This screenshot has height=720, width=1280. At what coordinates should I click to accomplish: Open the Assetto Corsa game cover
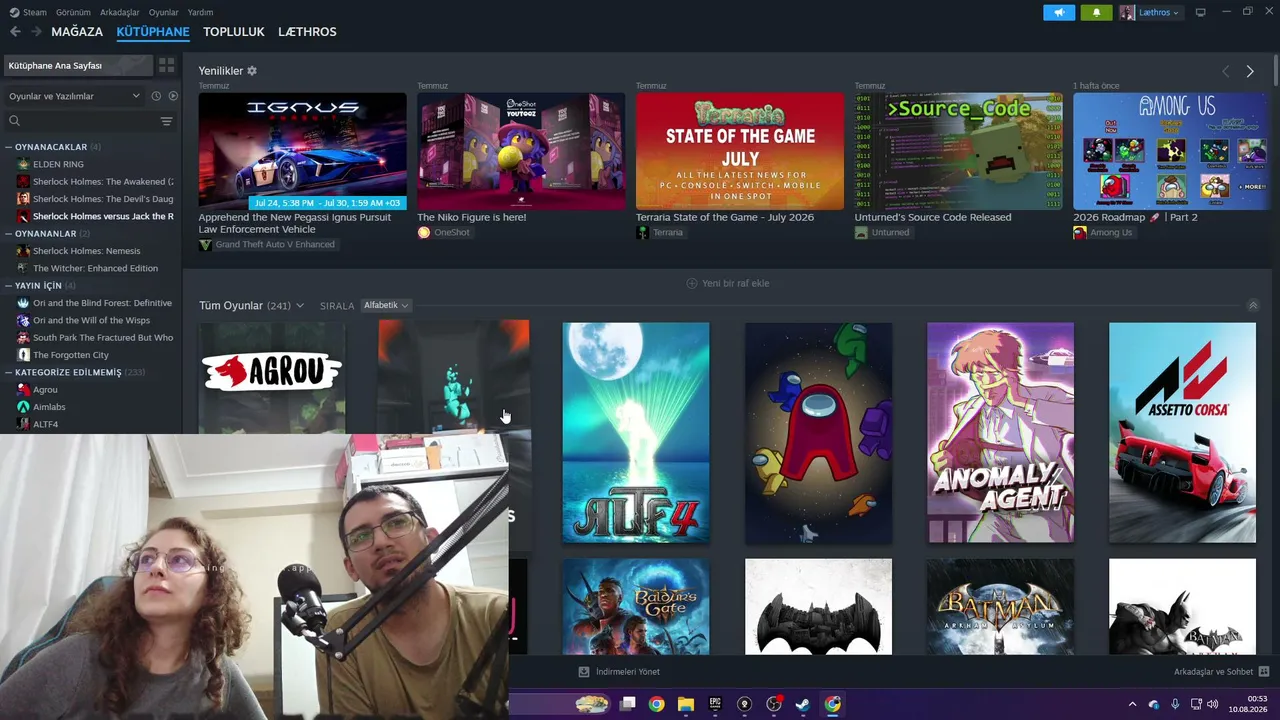[1182, 432]
